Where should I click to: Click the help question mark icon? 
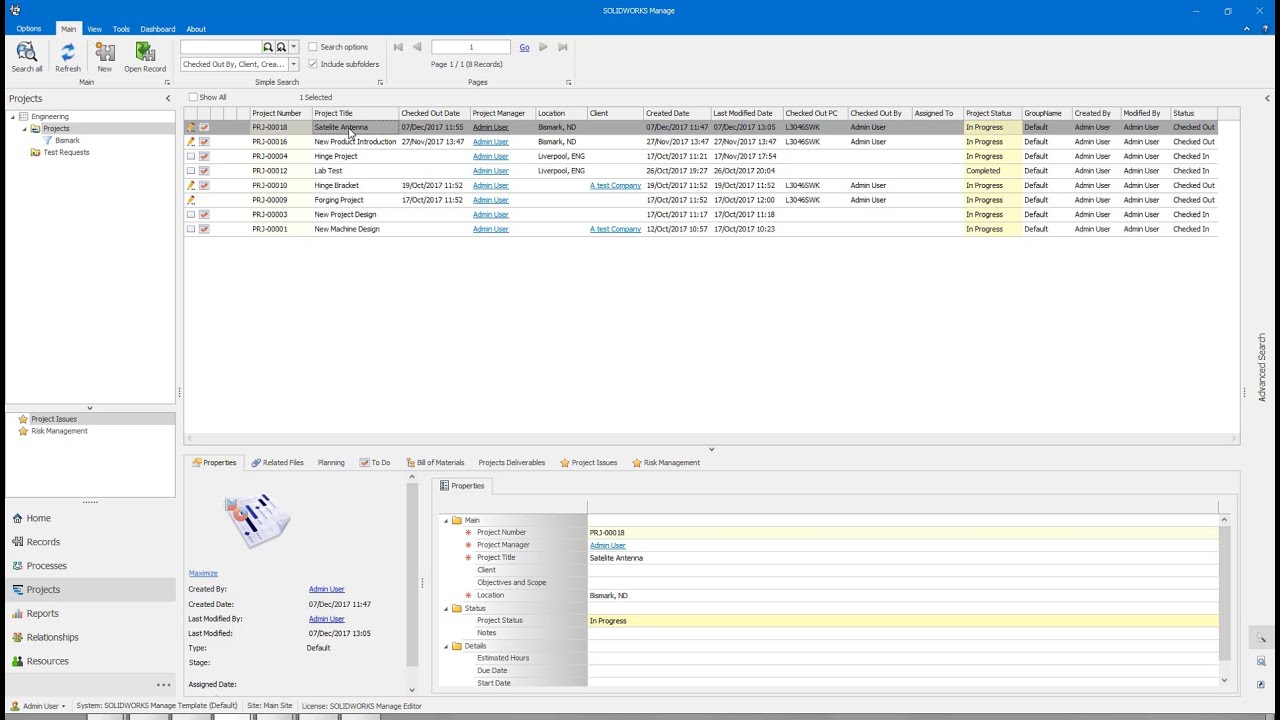[1265, 29]
